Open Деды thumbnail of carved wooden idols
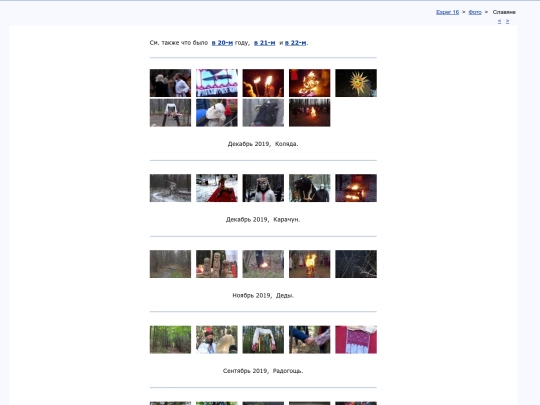Viewport: 540px width, 405px height. pos(217,264)
